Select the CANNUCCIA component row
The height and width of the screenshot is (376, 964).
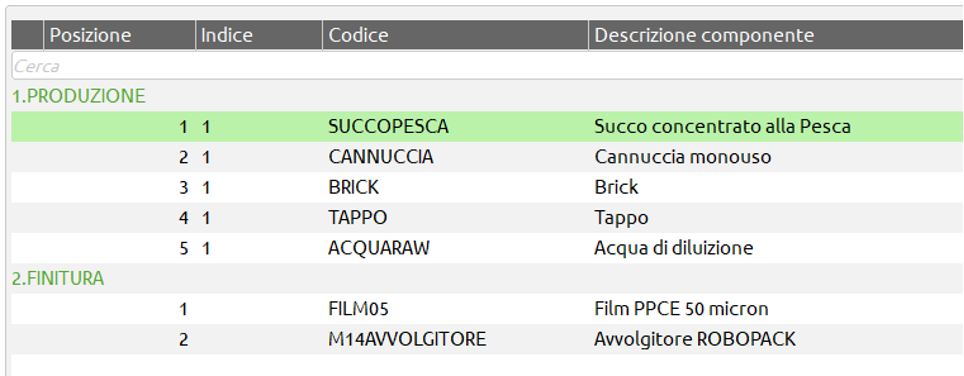click(x=487, y=157)
